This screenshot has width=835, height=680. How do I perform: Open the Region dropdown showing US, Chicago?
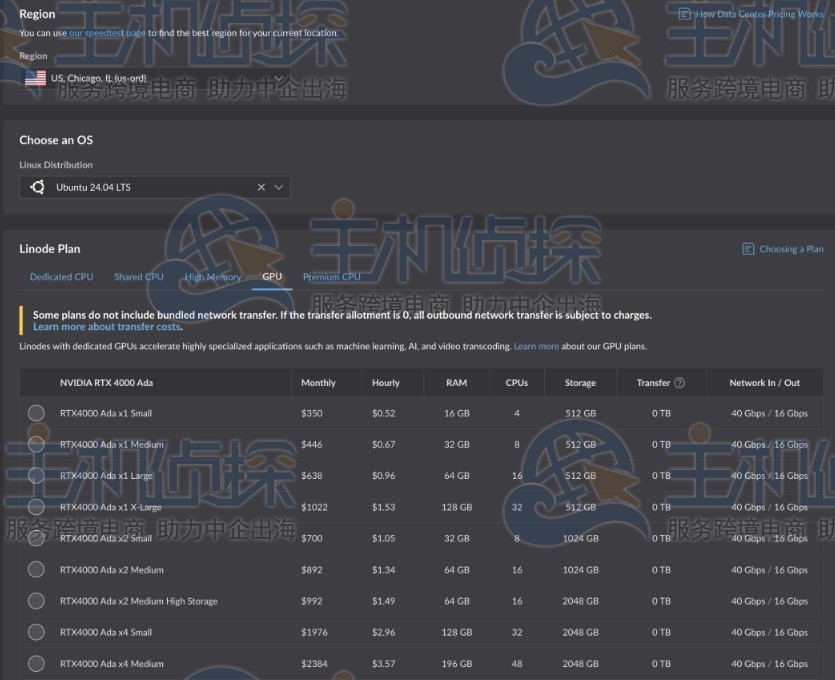(x=155, y=78)
